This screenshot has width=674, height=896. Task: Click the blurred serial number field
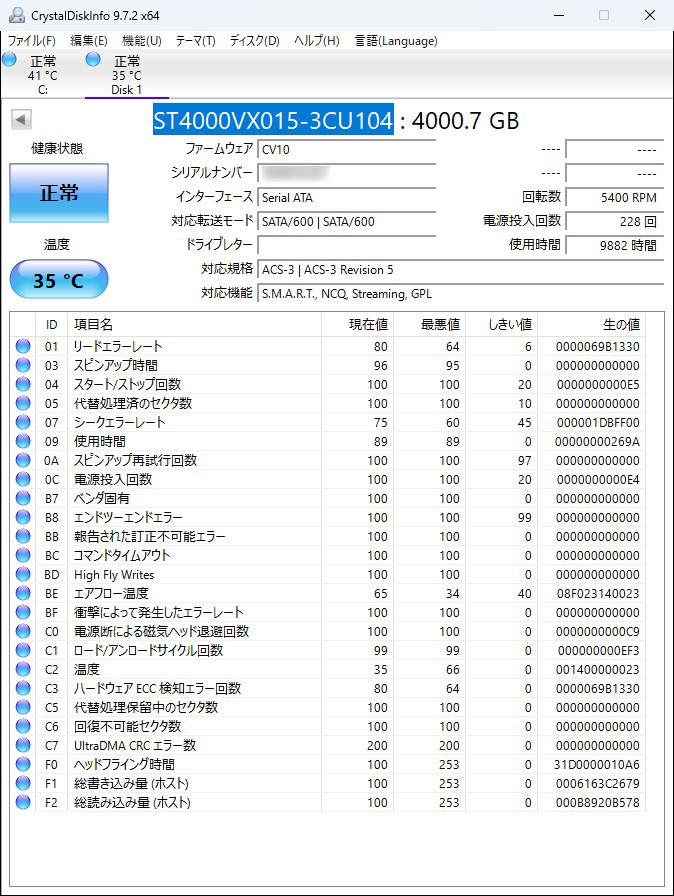[347, 173]
